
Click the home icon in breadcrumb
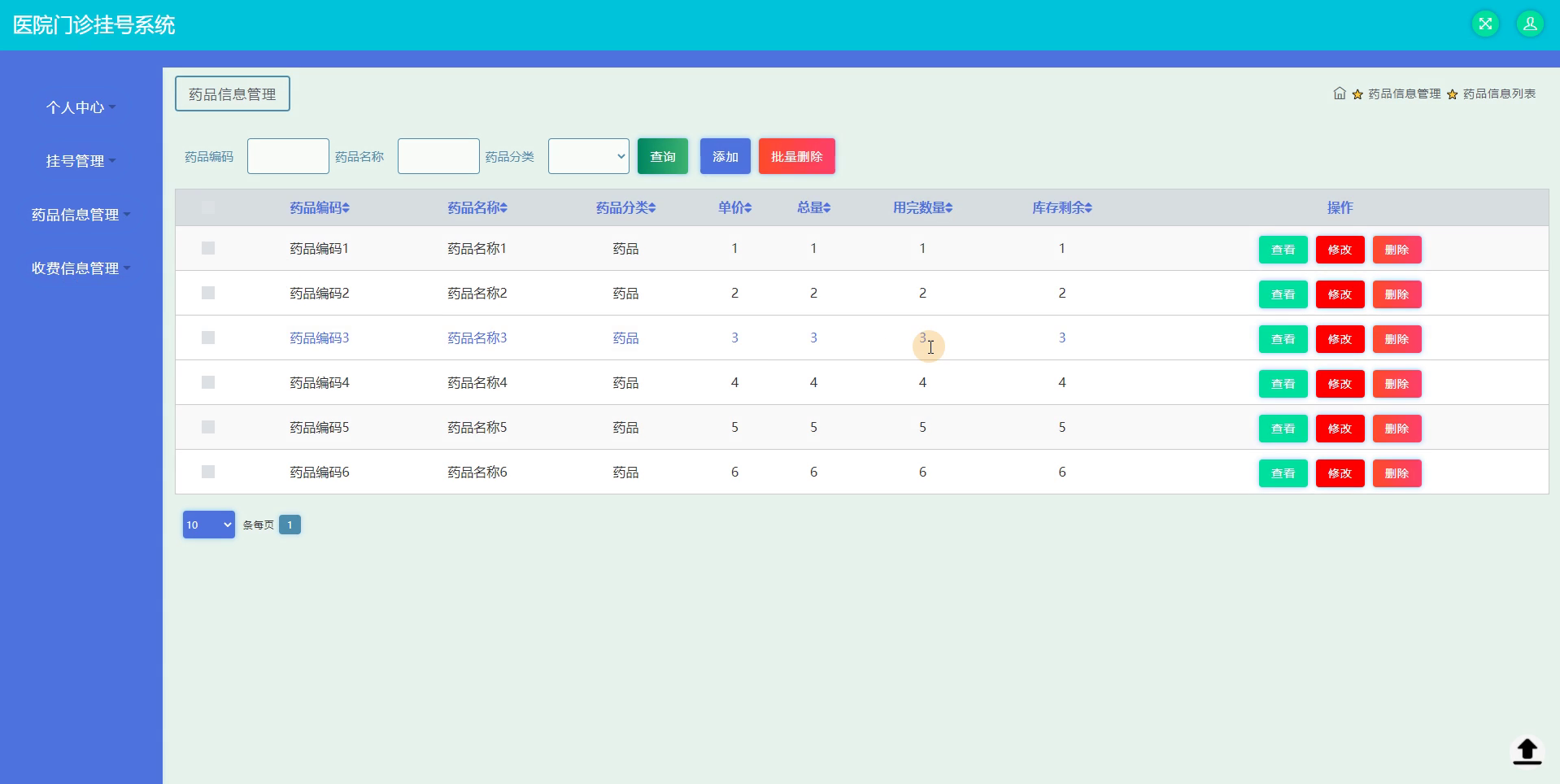coord(1340,94)
